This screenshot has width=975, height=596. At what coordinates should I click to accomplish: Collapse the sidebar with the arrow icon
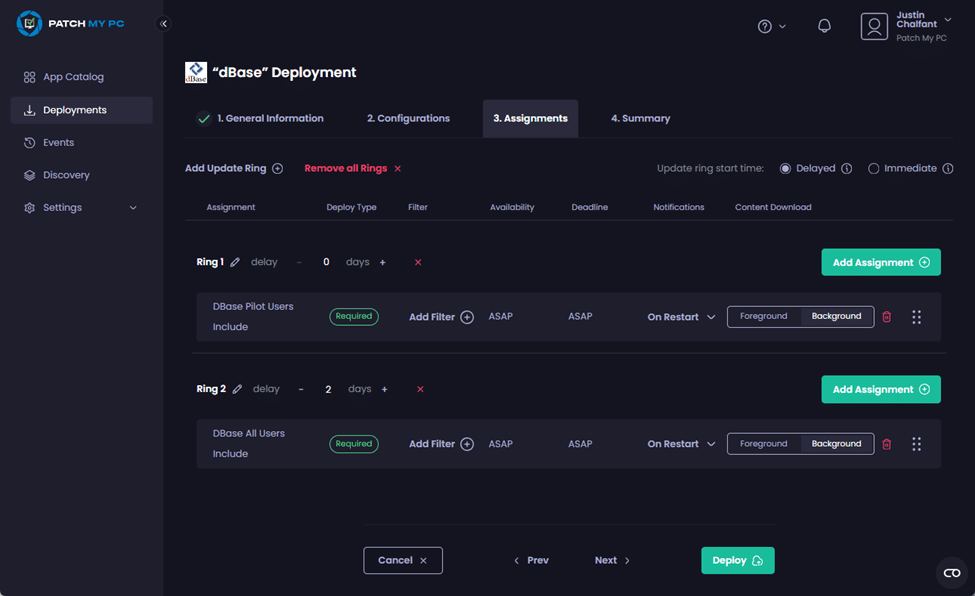(x=164, y=24)
